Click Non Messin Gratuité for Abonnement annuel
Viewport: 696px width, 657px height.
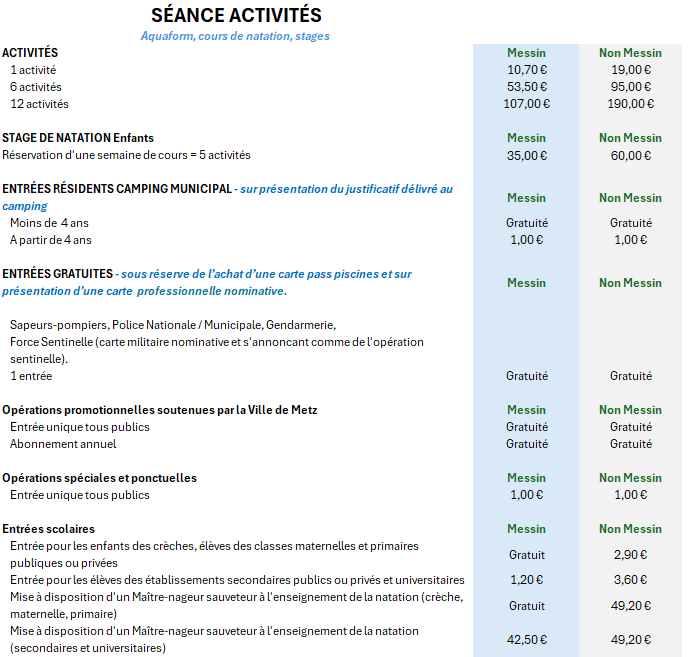pyautogui.click(x=631, y=444)
